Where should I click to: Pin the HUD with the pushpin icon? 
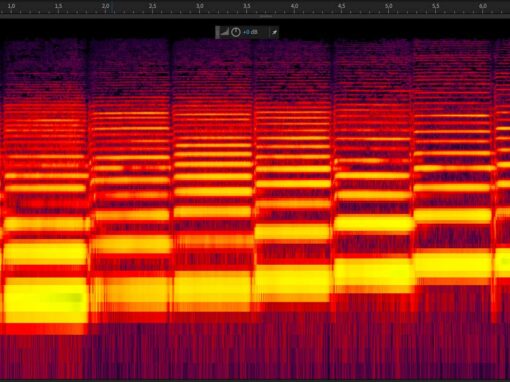(x=274, y=32)
